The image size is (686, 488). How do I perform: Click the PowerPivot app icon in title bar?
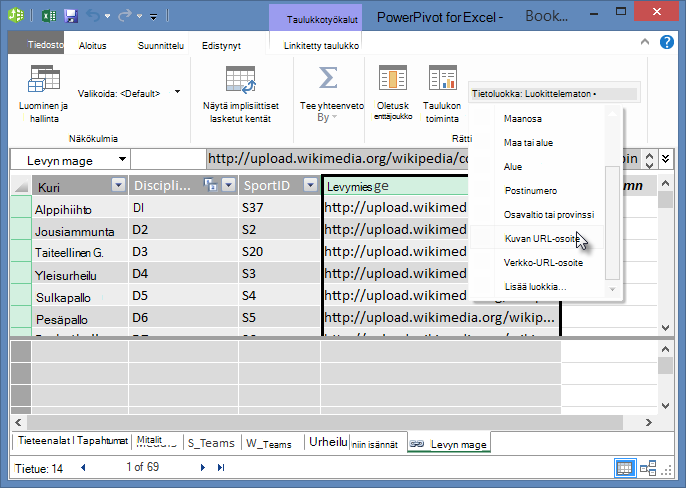pyautogui.click(x=16, y=16)
